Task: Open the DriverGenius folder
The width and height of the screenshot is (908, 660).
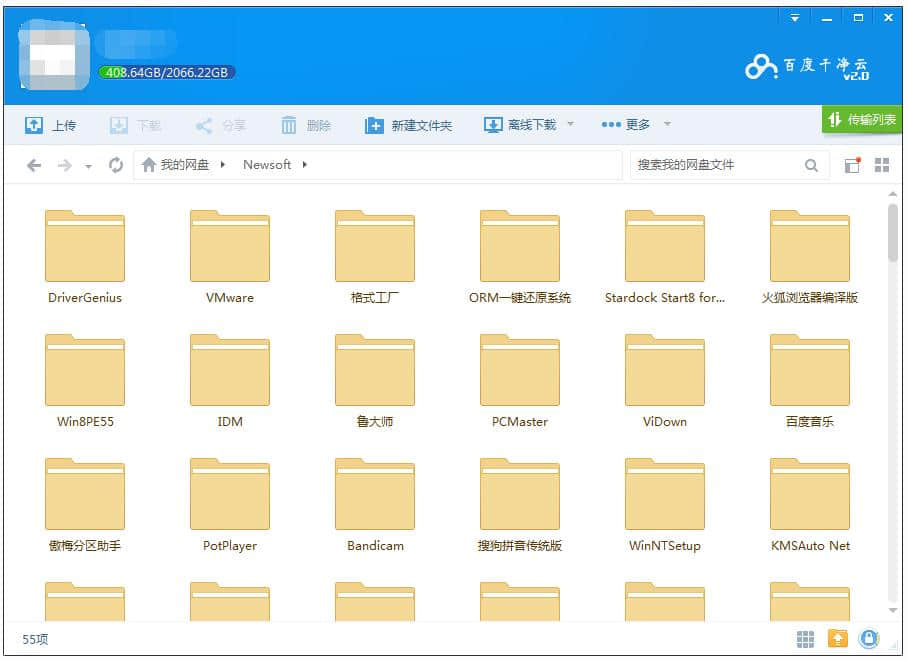Action: click(x=85, y=246)
